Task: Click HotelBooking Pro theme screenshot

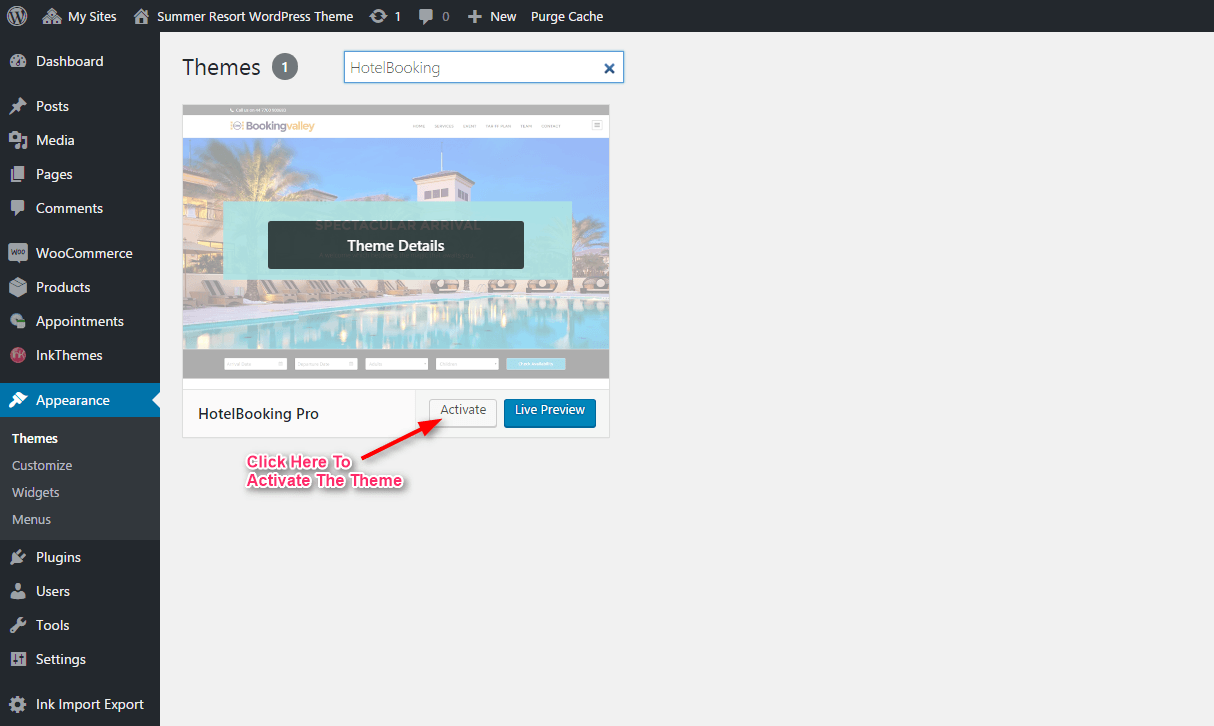Action: [x=396, y=247]
